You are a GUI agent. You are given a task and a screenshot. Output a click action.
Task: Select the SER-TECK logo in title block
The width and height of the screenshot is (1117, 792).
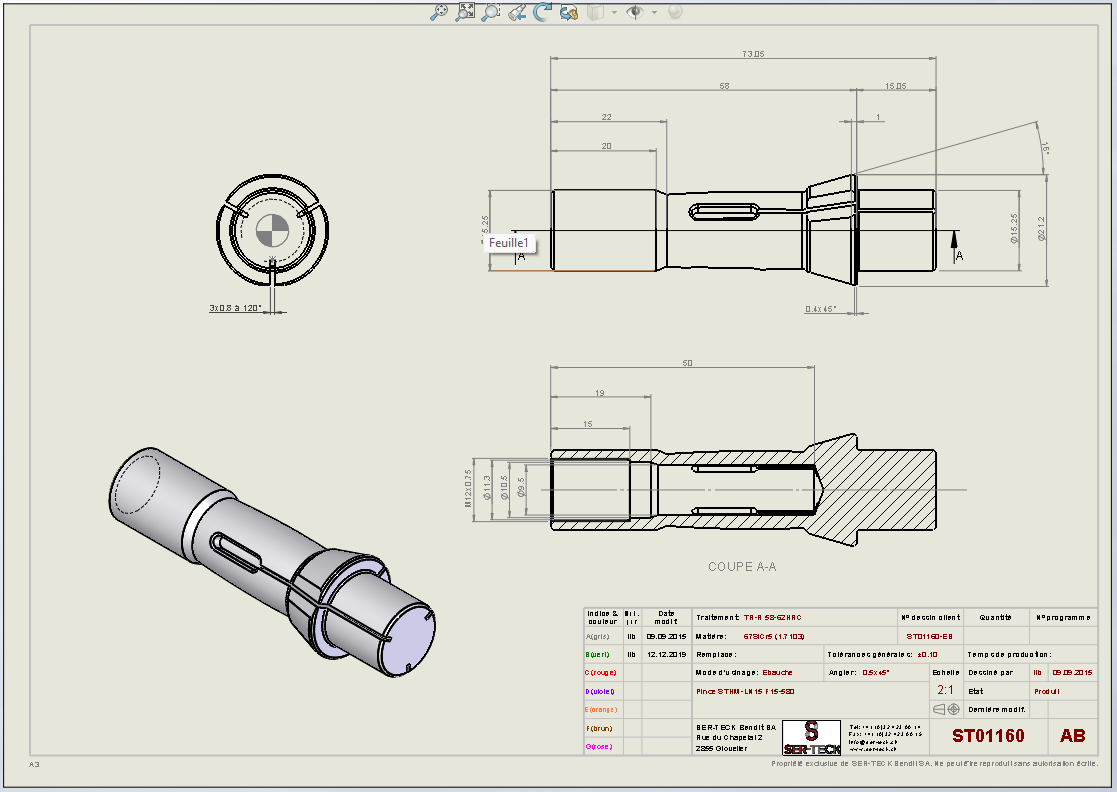point(811,738)
